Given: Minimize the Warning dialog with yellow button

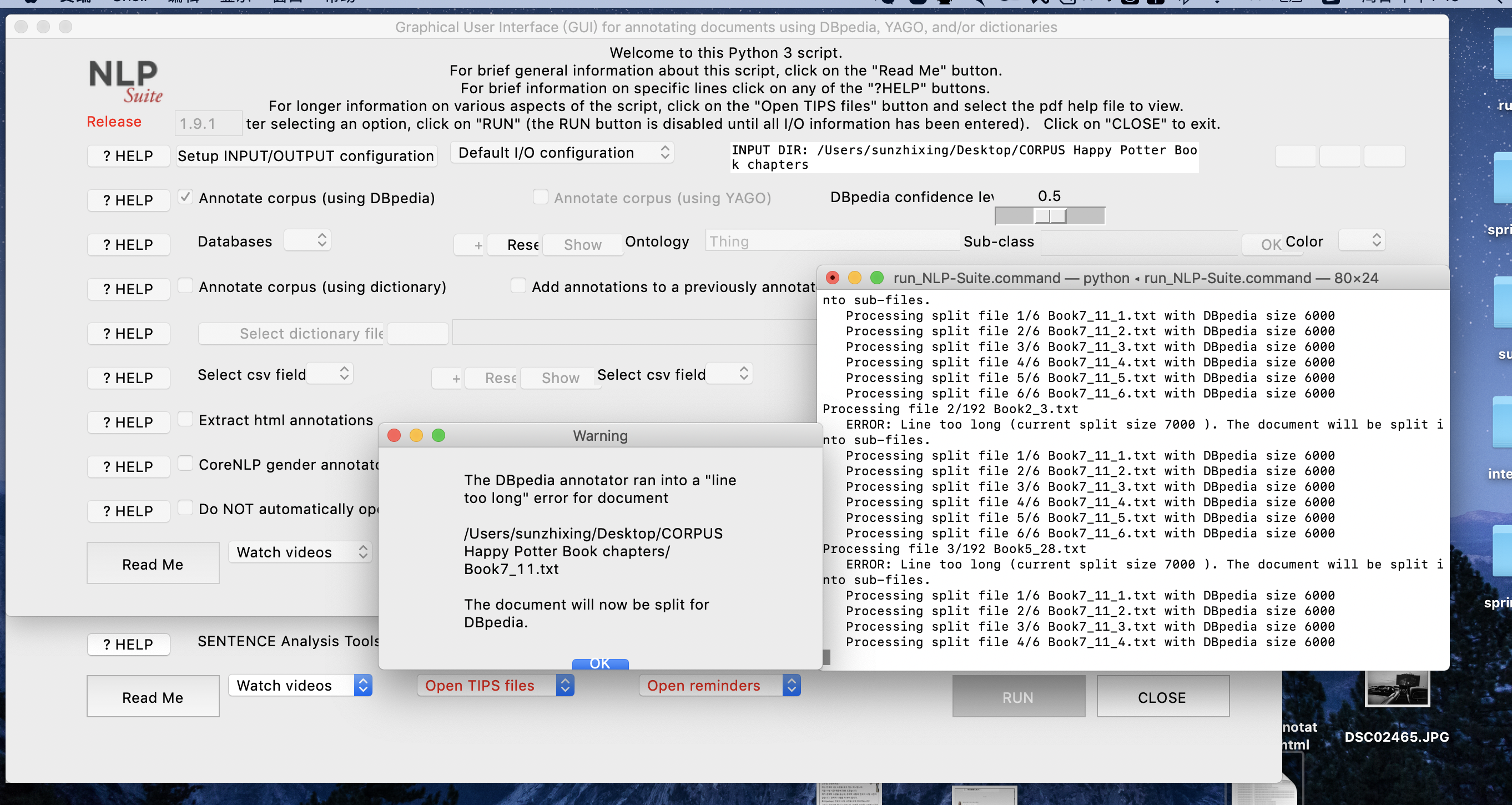Looking at the screenshot, I should click(x=416, y=436).
